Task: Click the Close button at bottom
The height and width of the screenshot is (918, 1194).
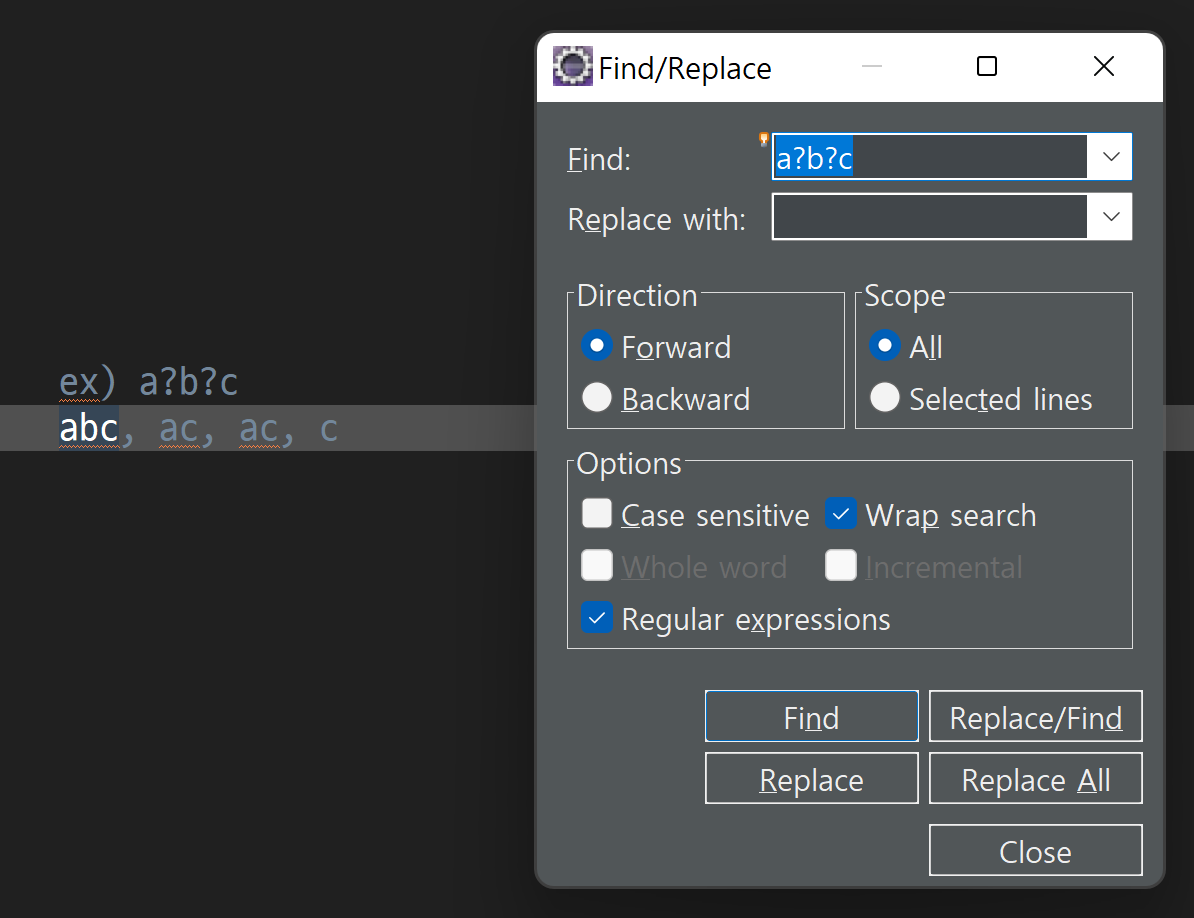Action: [1036, 850]
